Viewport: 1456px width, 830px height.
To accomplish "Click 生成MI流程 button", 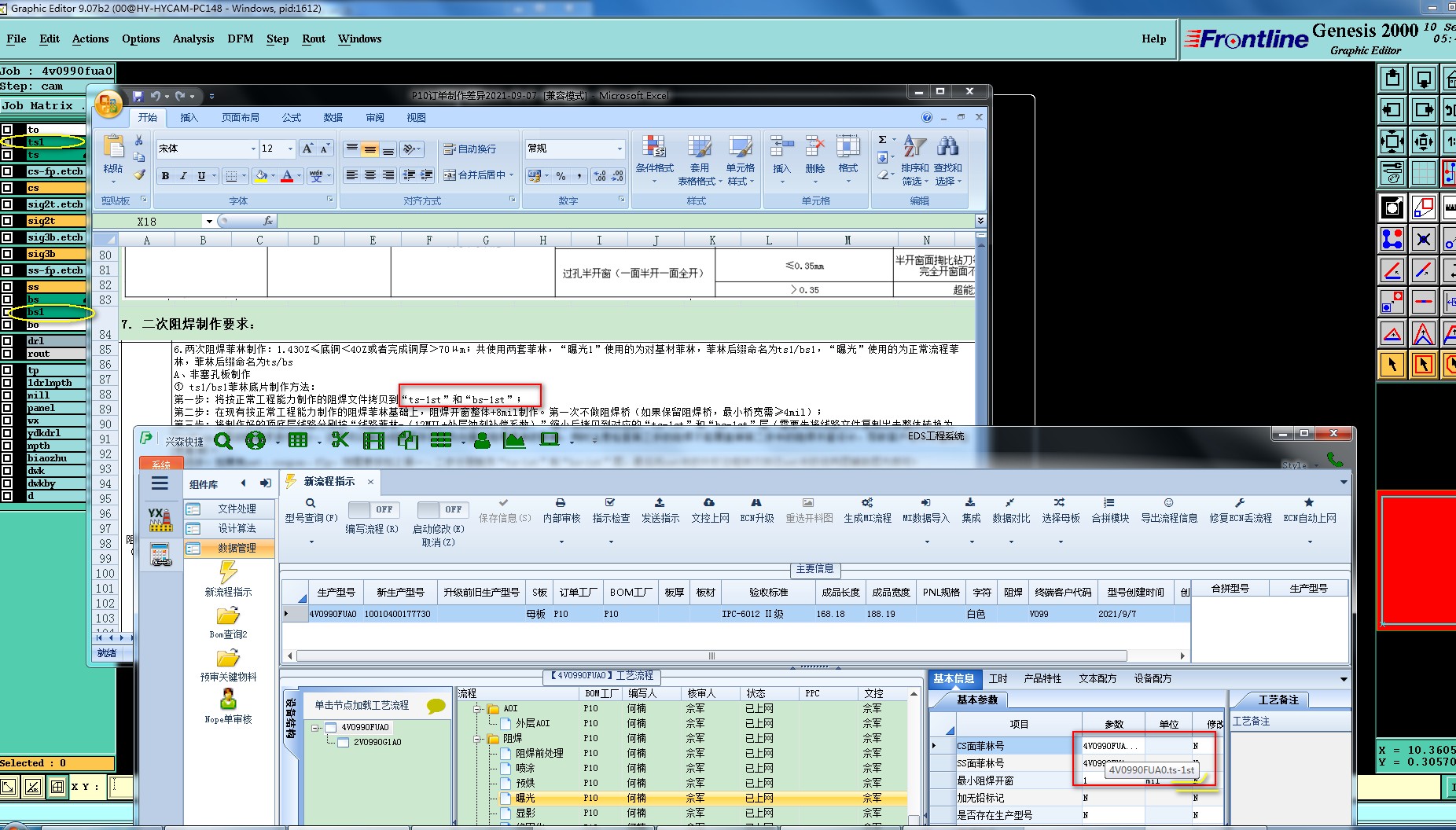I will (867, 510).
